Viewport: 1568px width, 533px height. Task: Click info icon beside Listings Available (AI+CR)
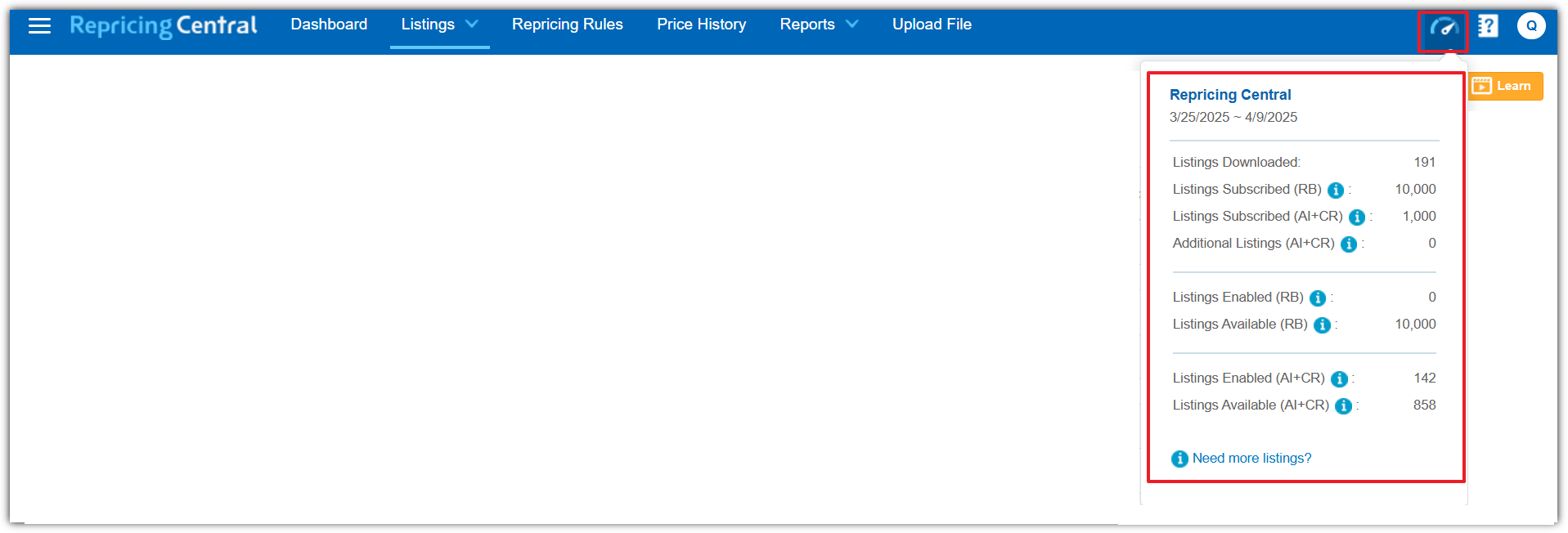(1343, 406)
